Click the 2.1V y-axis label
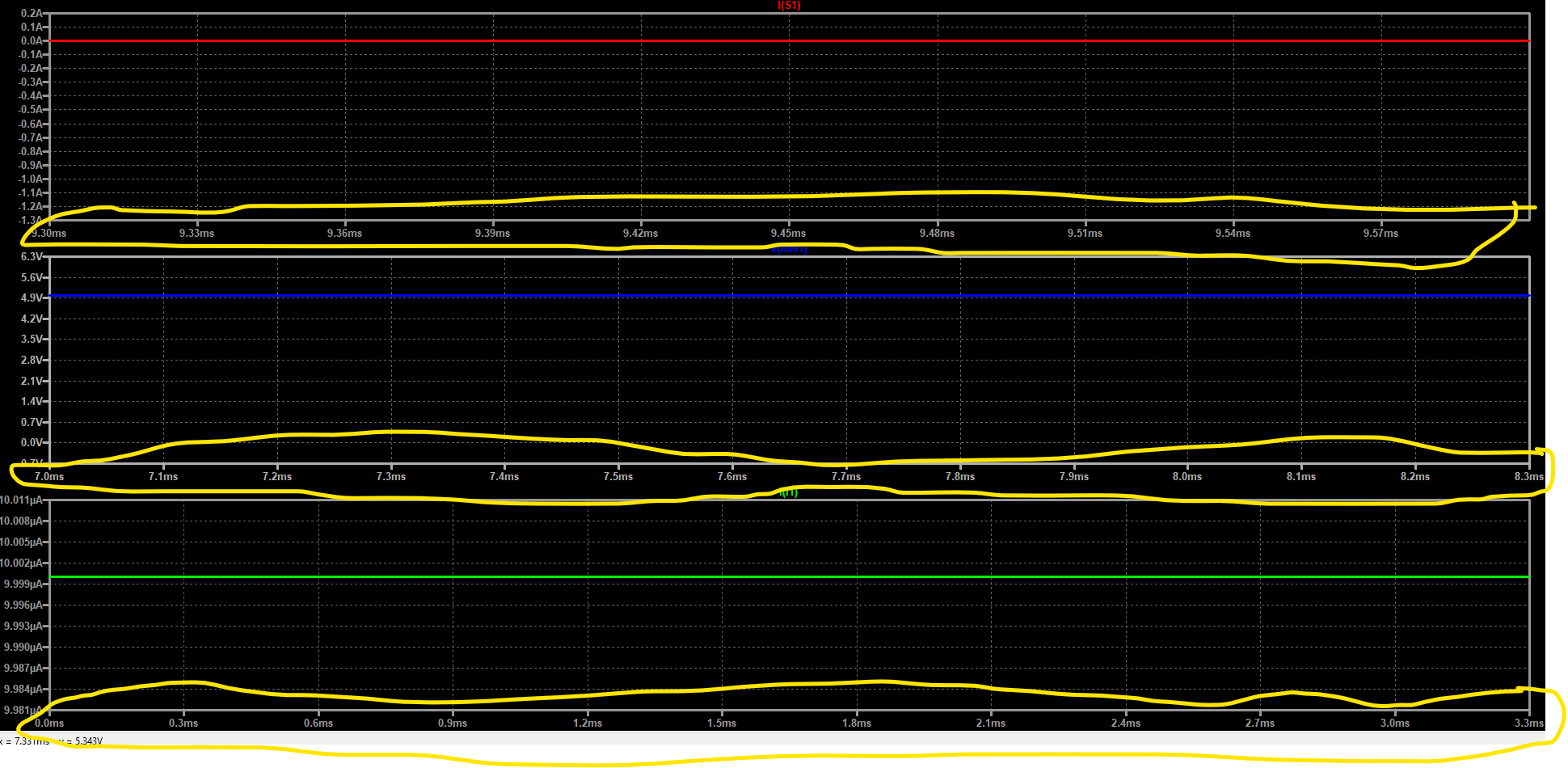This screenshot has width=1568, height=768. (31, 381)
